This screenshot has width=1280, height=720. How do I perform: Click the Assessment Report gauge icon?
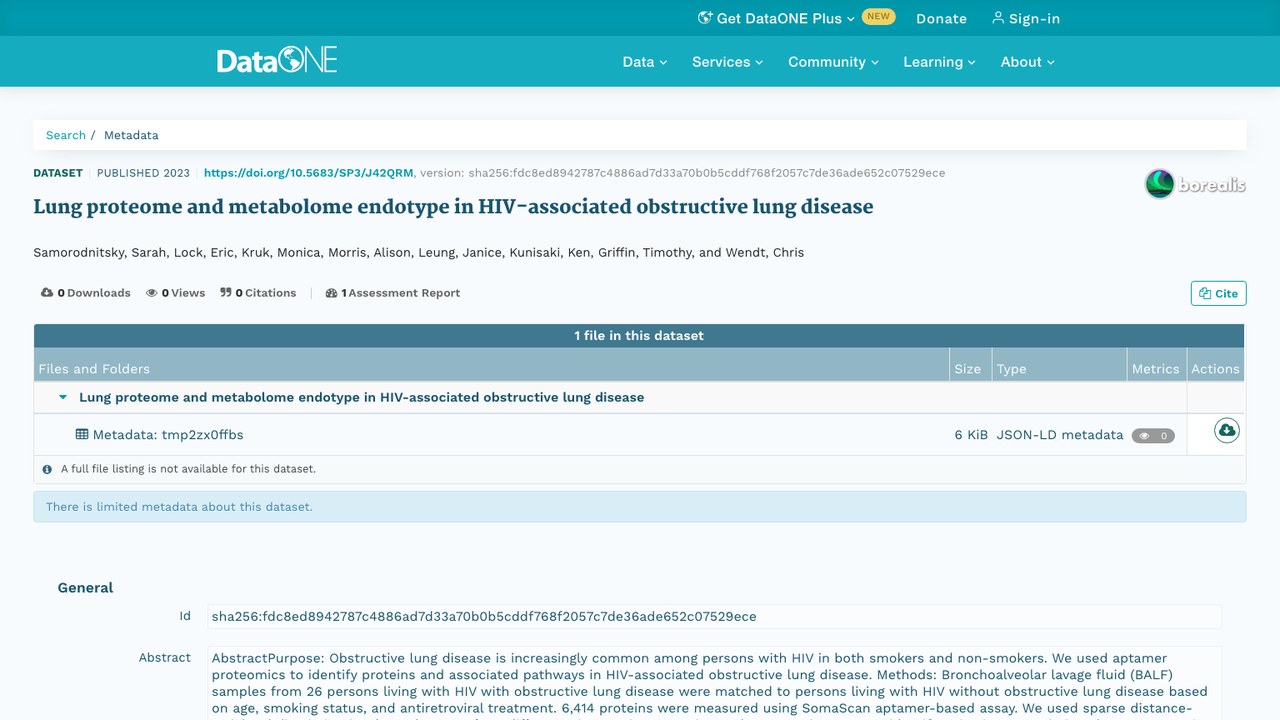pyautogui.click(x=332, y=293)
